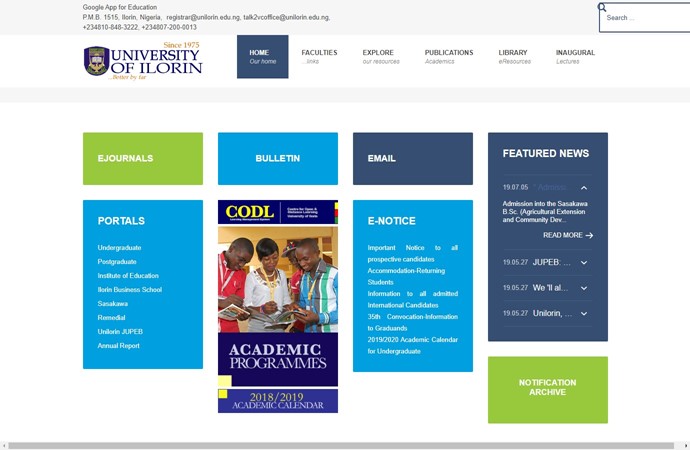Click the E-Notice heading
690x450 pixels.
tap(391, 221)
